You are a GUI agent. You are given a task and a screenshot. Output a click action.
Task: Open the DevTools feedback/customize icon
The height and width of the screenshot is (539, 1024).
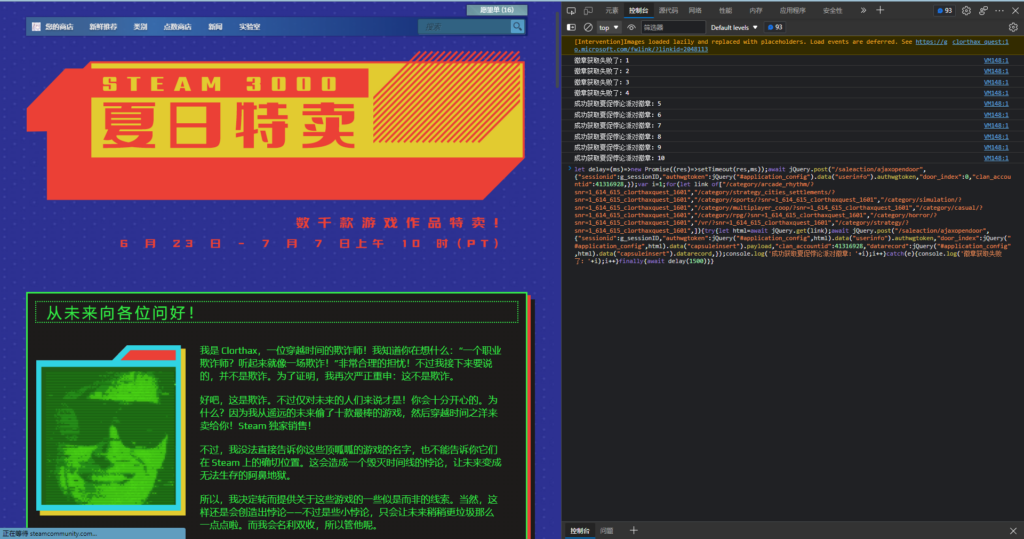click(x=983, y=10)
